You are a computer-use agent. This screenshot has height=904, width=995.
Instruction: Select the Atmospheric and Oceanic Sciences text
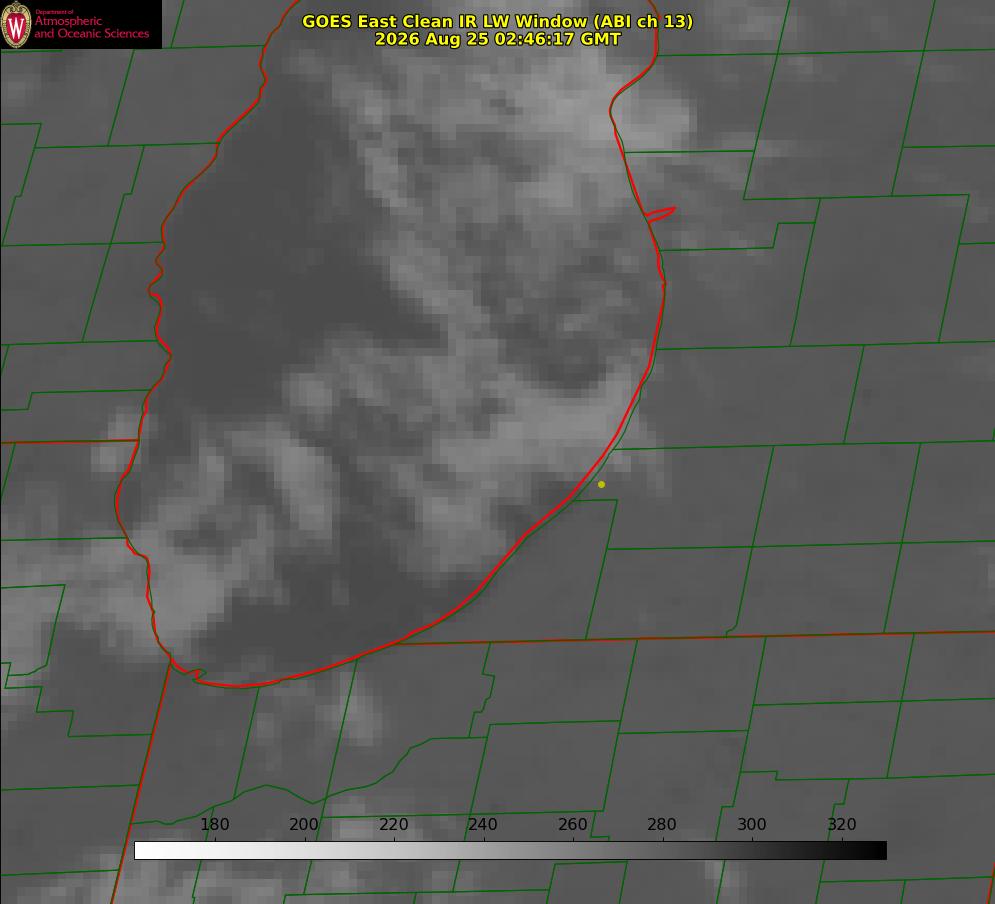[x=92, y=27]
